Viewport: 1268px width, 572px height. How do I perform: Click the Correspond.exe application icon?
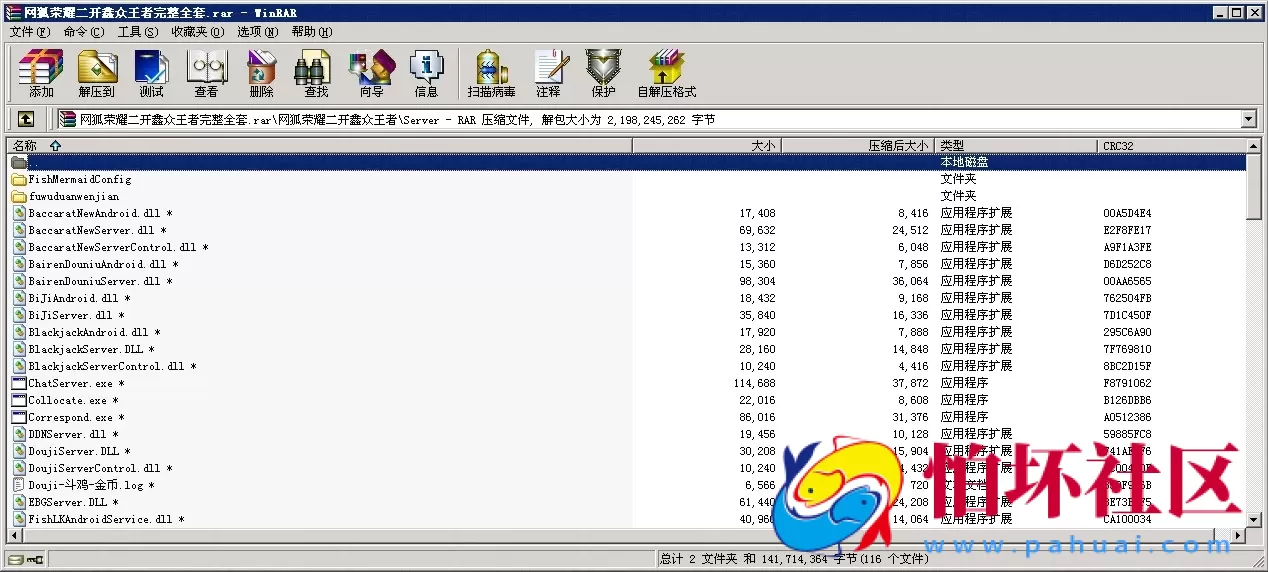pyautogui.click(x=19, y=417)
